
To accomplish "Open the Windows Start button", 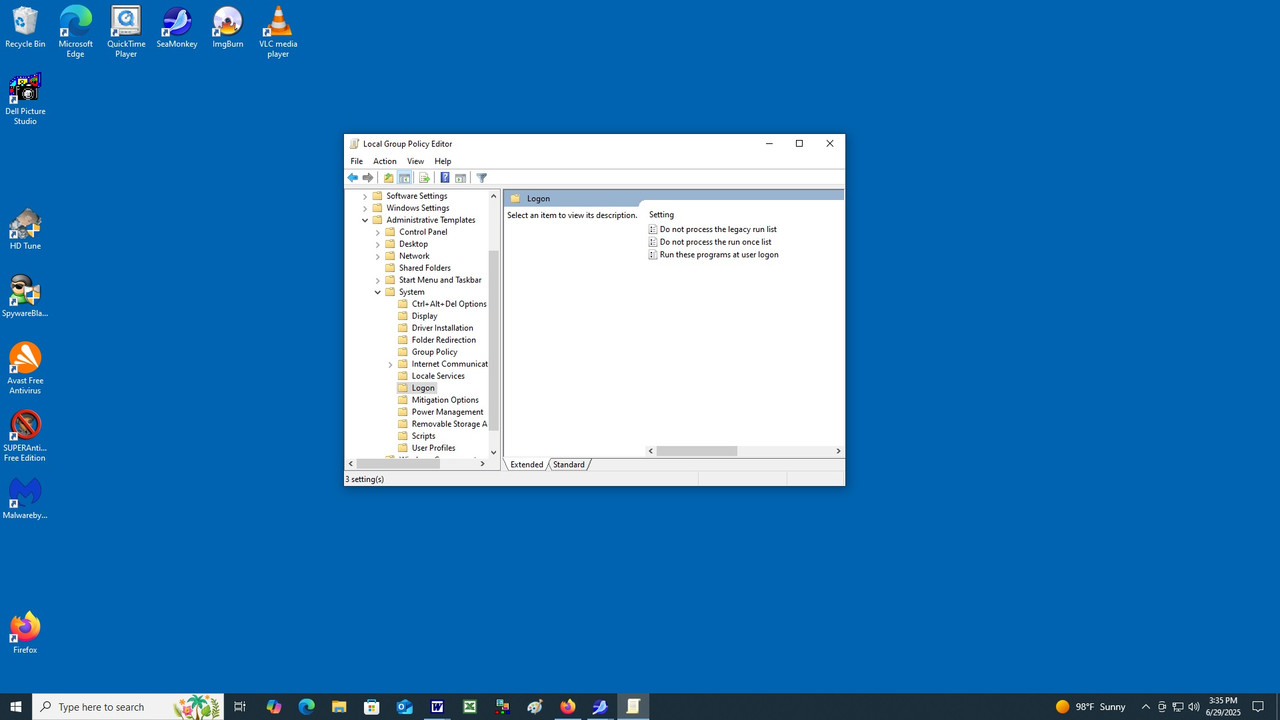I will click(16, 707).
